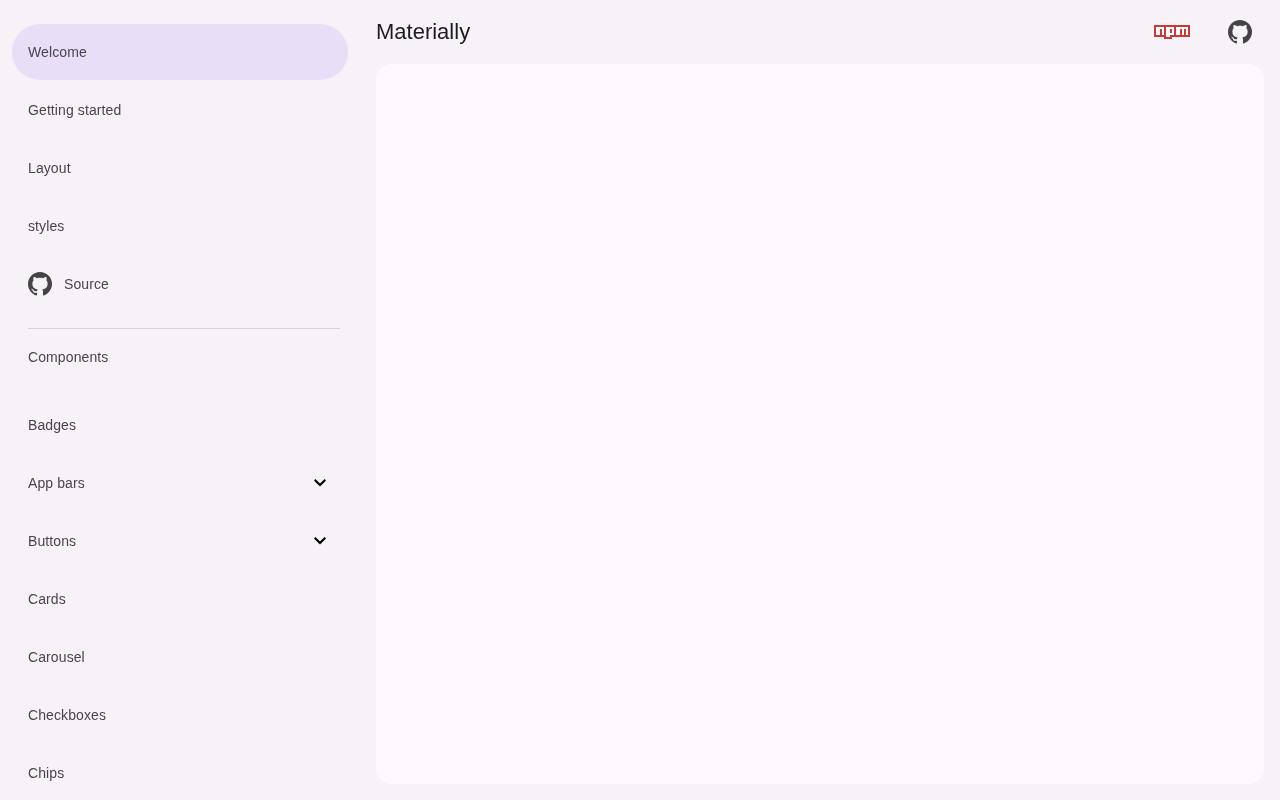Expand the App bars chevron
This screenshot has width=1280, height=800.
pyautogui.click(x=320, y=483)
